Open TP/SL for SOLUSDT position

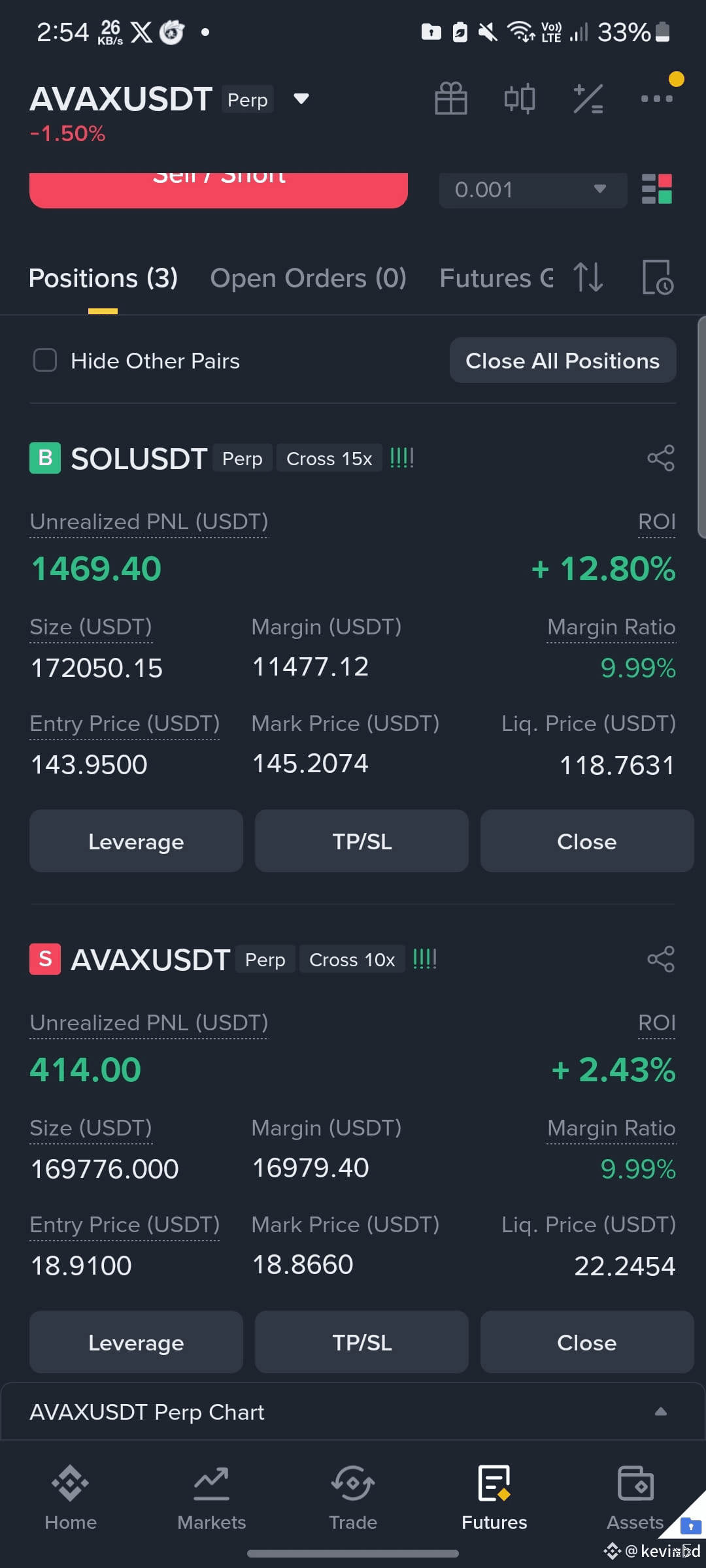point(361,841)
